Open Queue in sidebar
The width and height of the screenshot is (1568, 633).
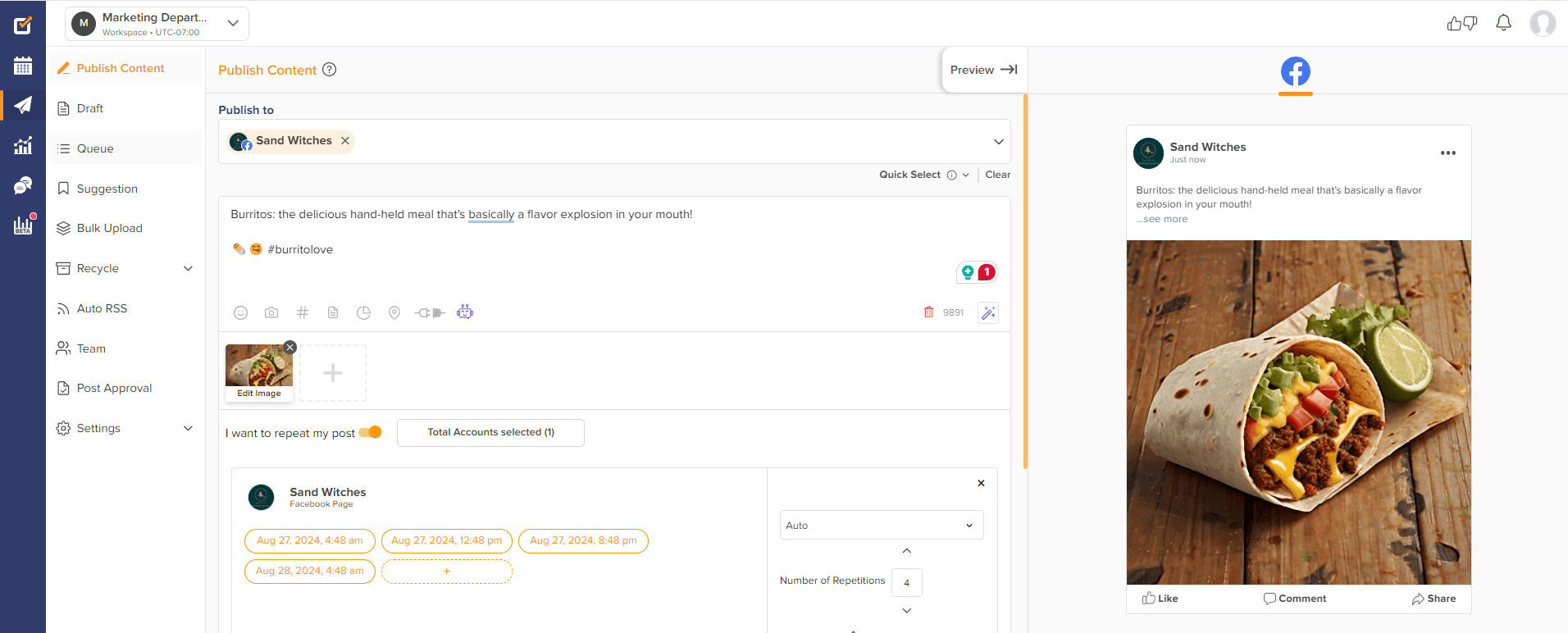(125, 148)
